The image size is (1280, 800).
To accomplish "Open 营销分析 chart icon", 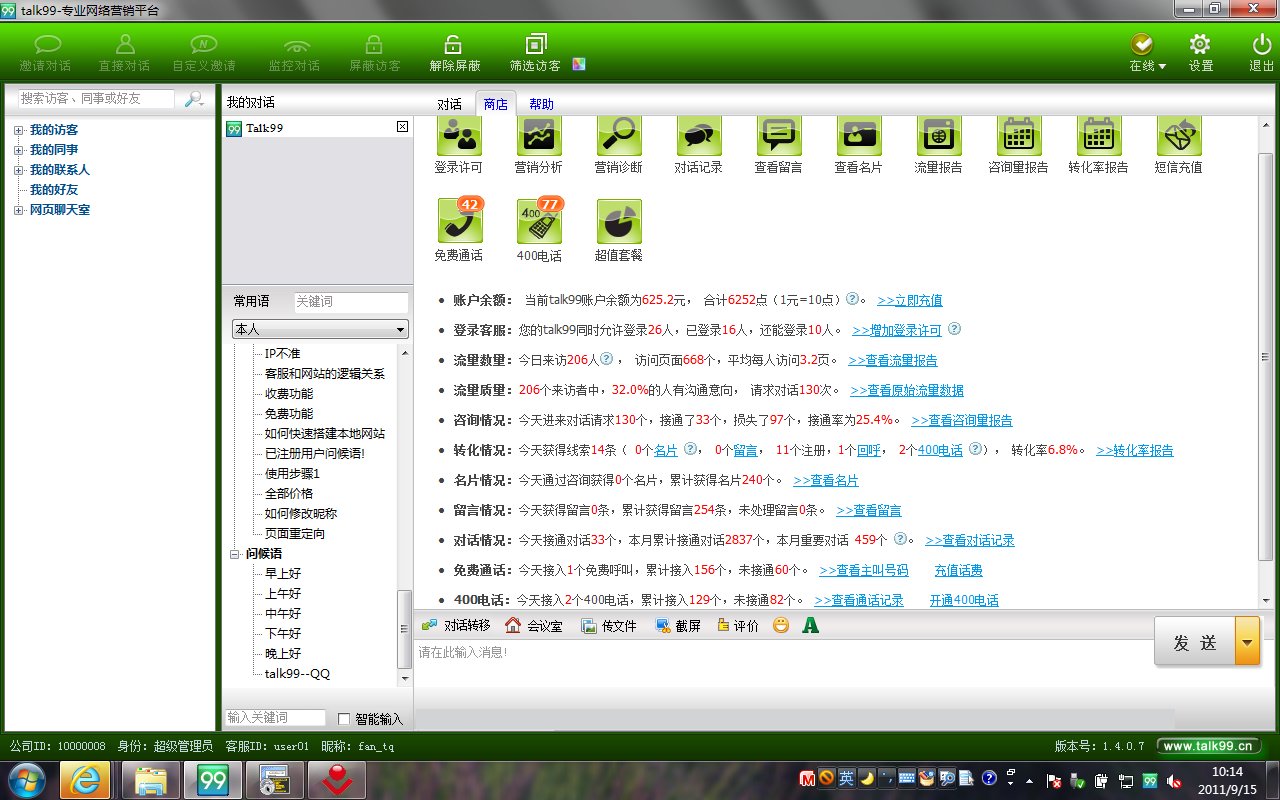I will point(539,146).
